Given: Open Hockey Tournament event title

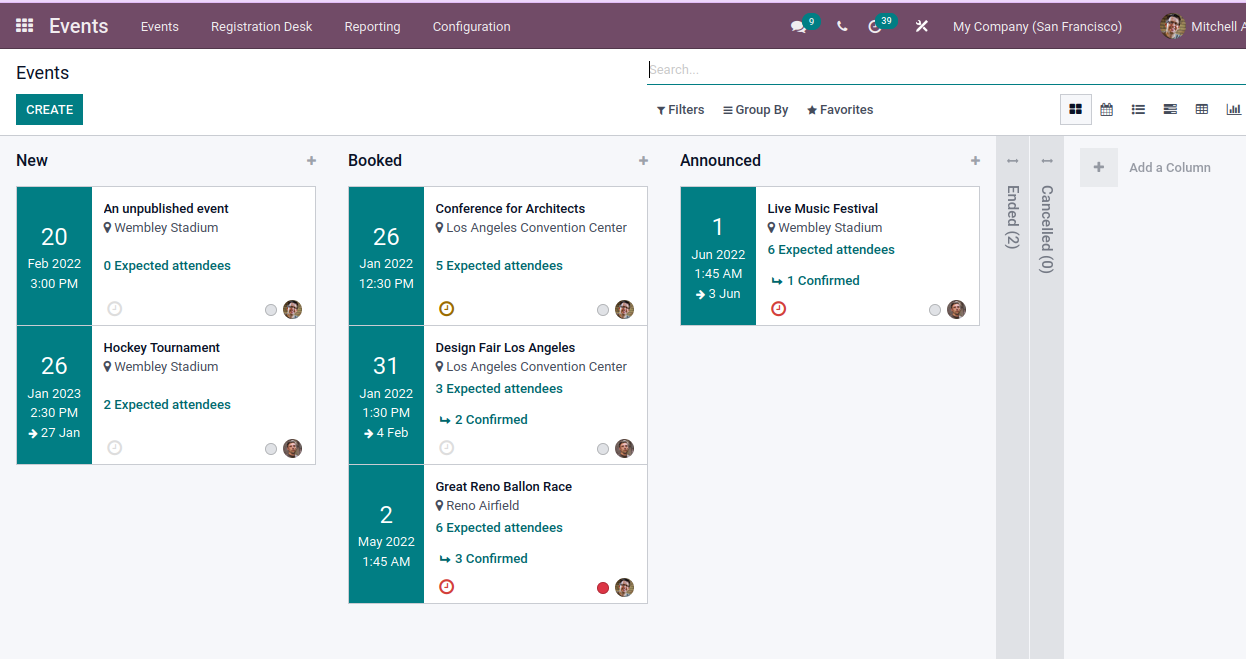Looking at the screenshot, I should point(162,348).
